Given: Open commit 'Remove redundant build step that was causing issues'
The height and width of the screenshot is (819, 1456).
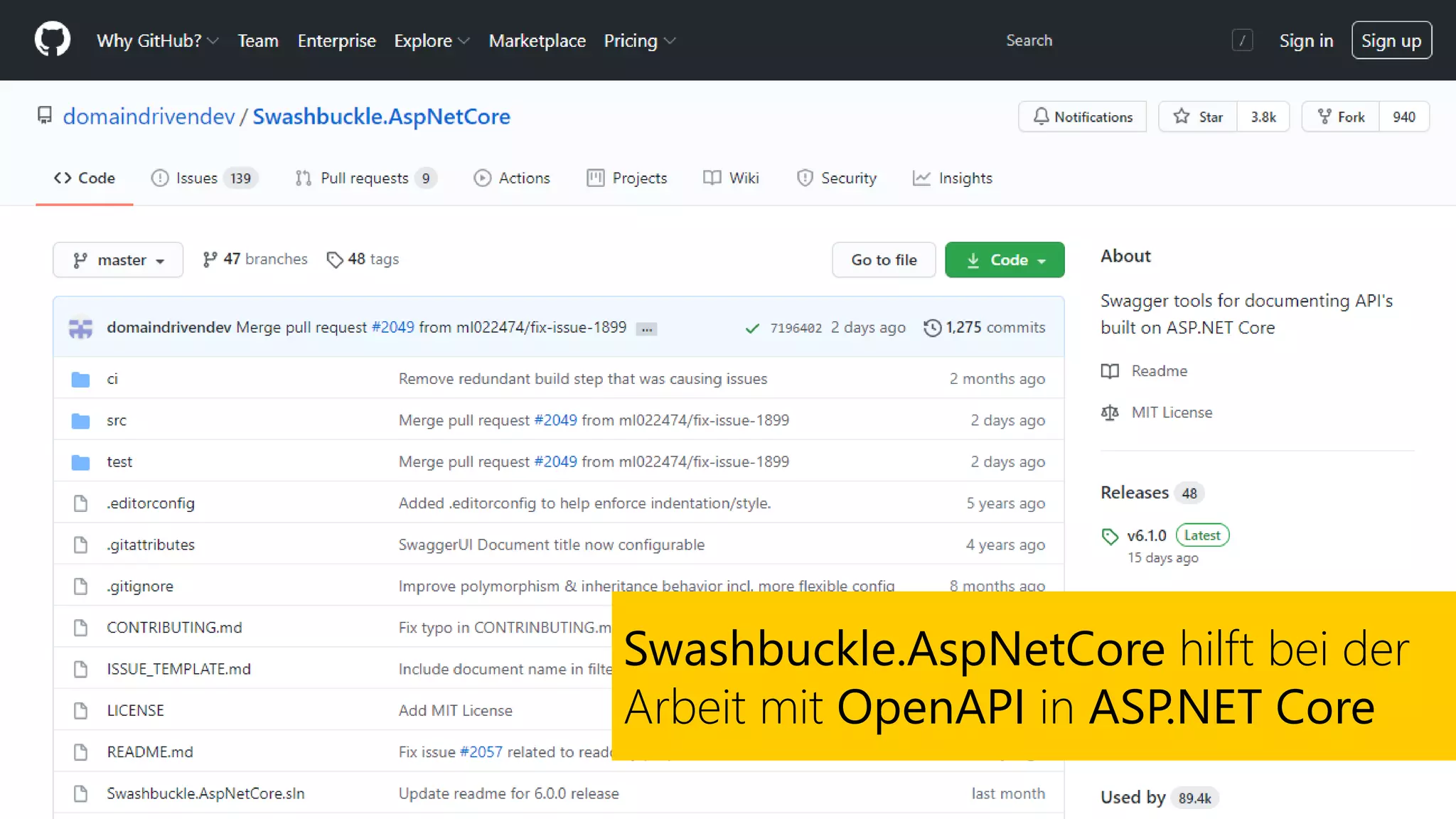Looking at the screenshot, I should pos(583,379).
